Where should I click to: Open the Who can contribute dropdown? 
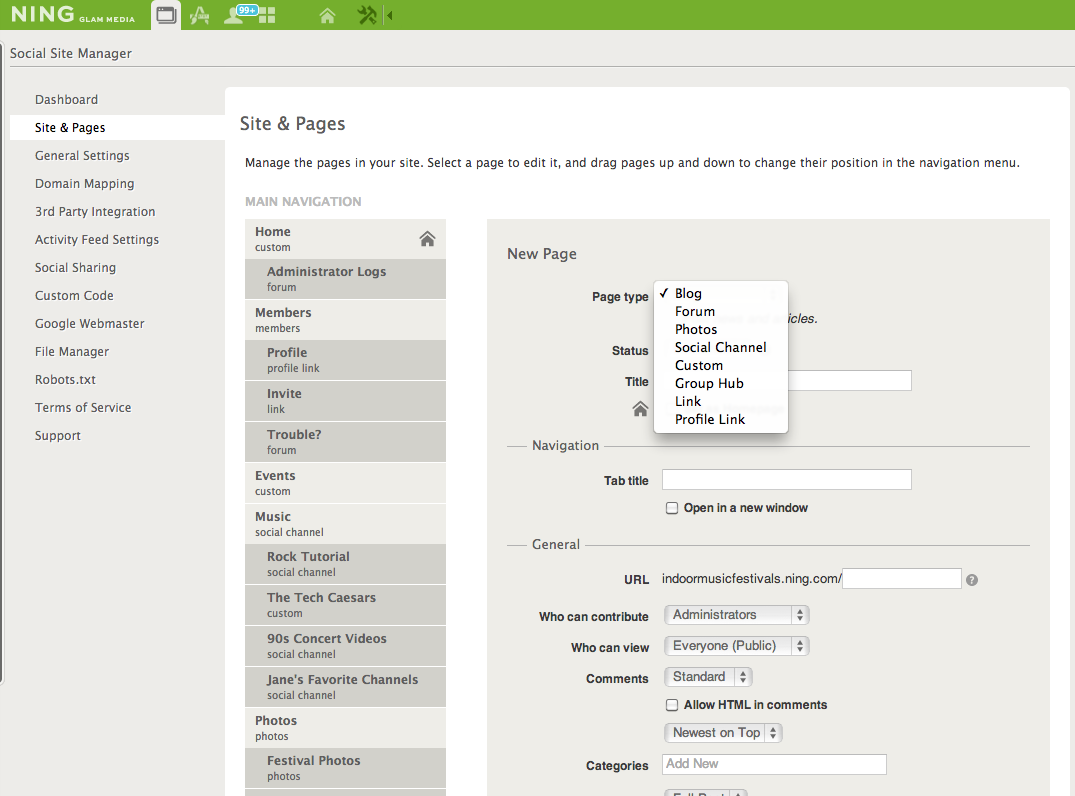pyautogui.click(x=736, y=615)
